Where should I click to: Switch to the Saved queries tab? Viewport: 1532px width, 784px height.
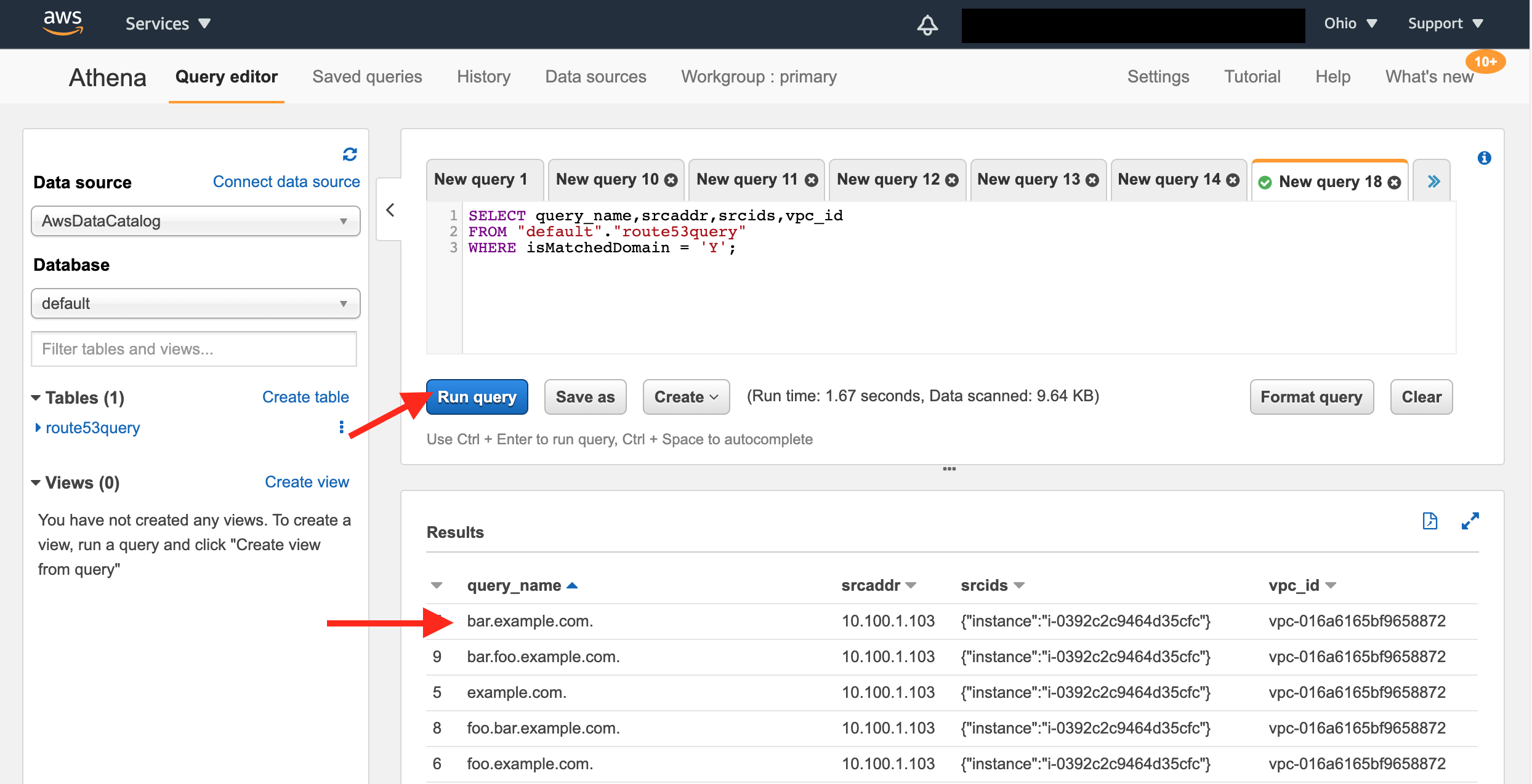pos(367,76)
